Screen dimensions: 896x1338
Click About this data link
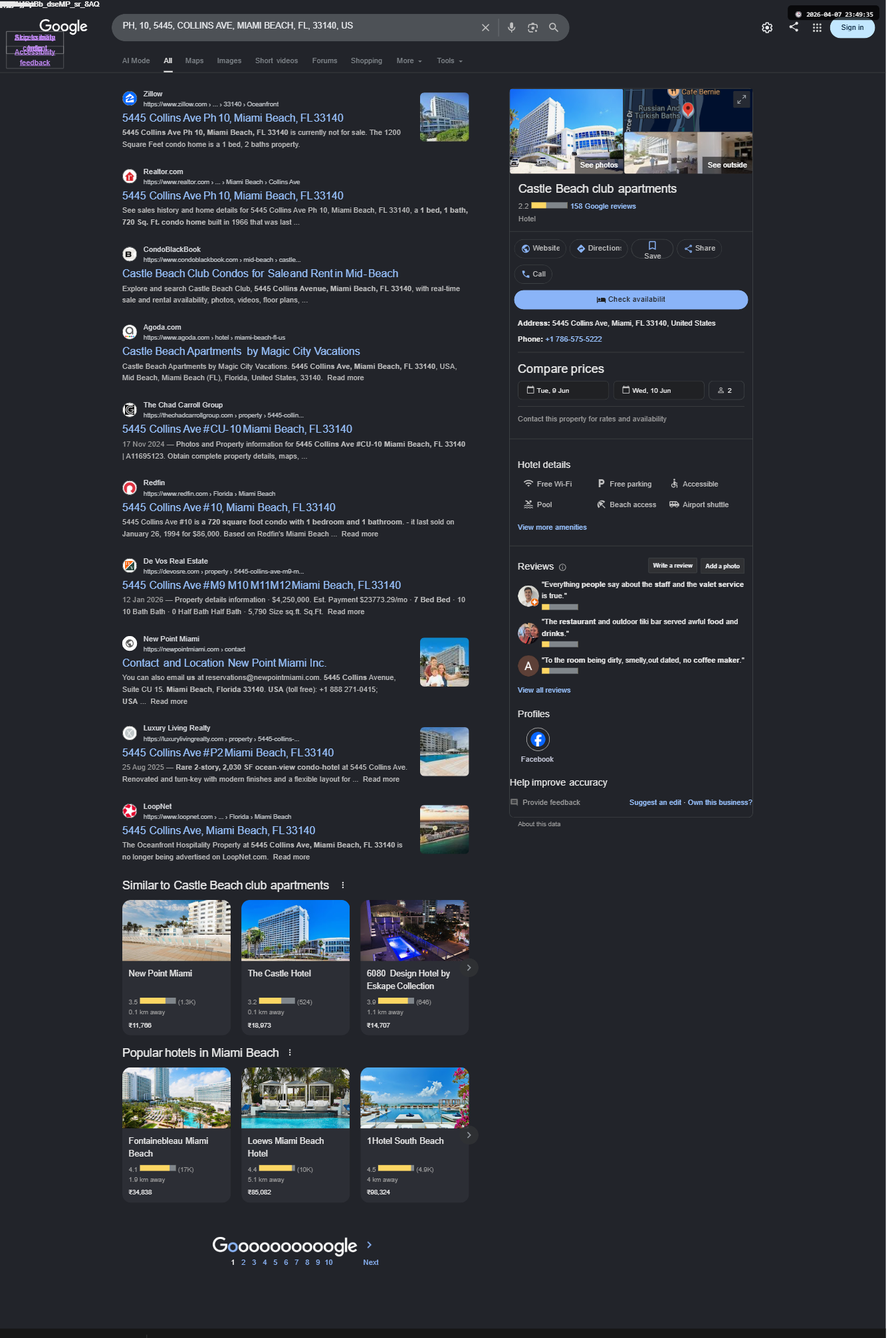(539, 824)
